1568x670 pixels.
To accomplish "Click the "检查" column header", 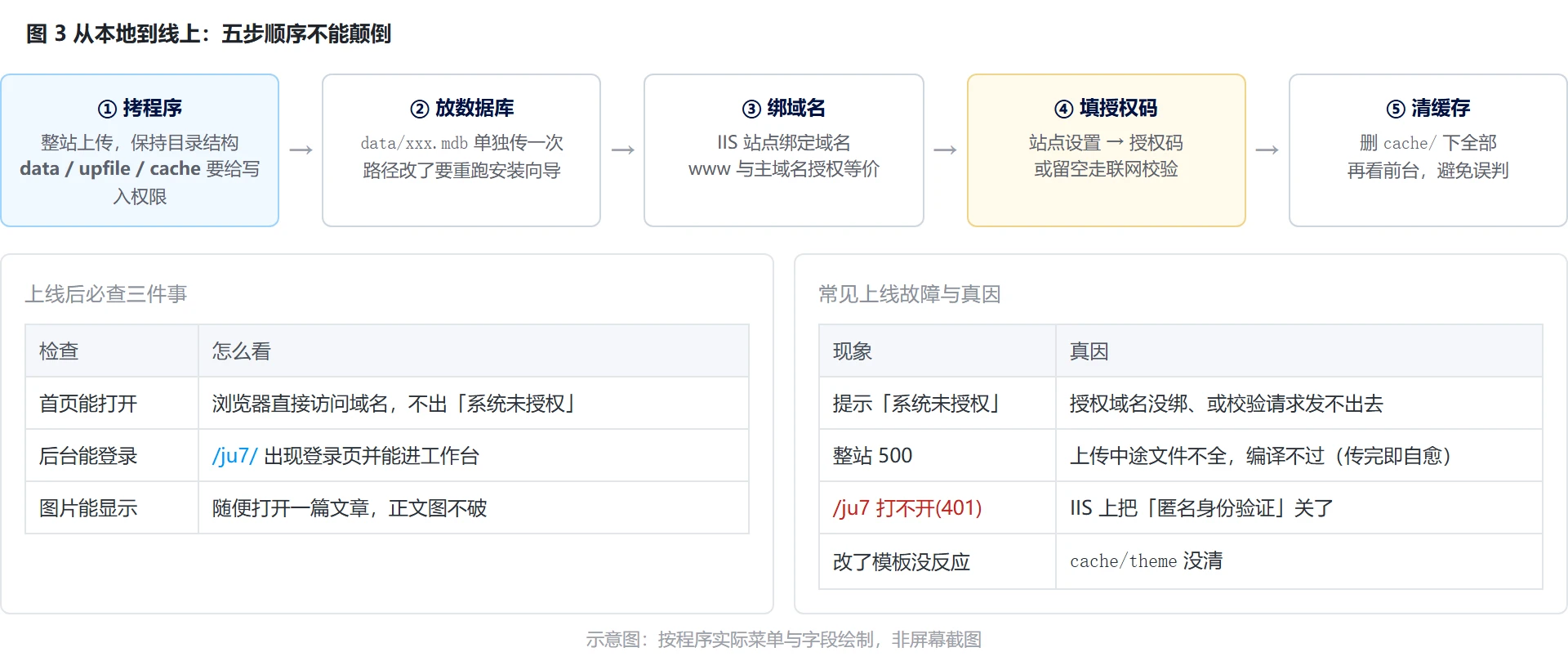I will coord(112,351).
